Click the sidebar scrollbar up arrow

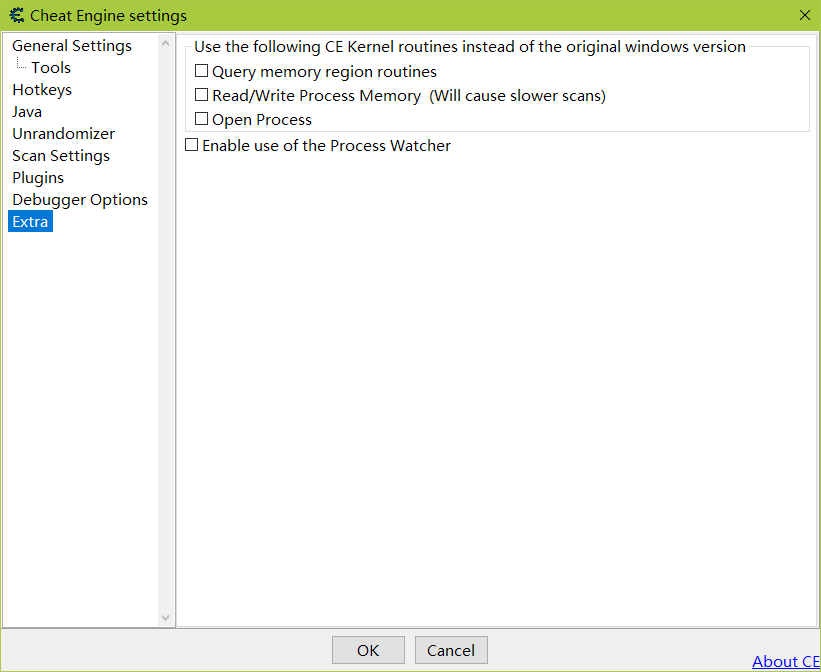(166, 44)
